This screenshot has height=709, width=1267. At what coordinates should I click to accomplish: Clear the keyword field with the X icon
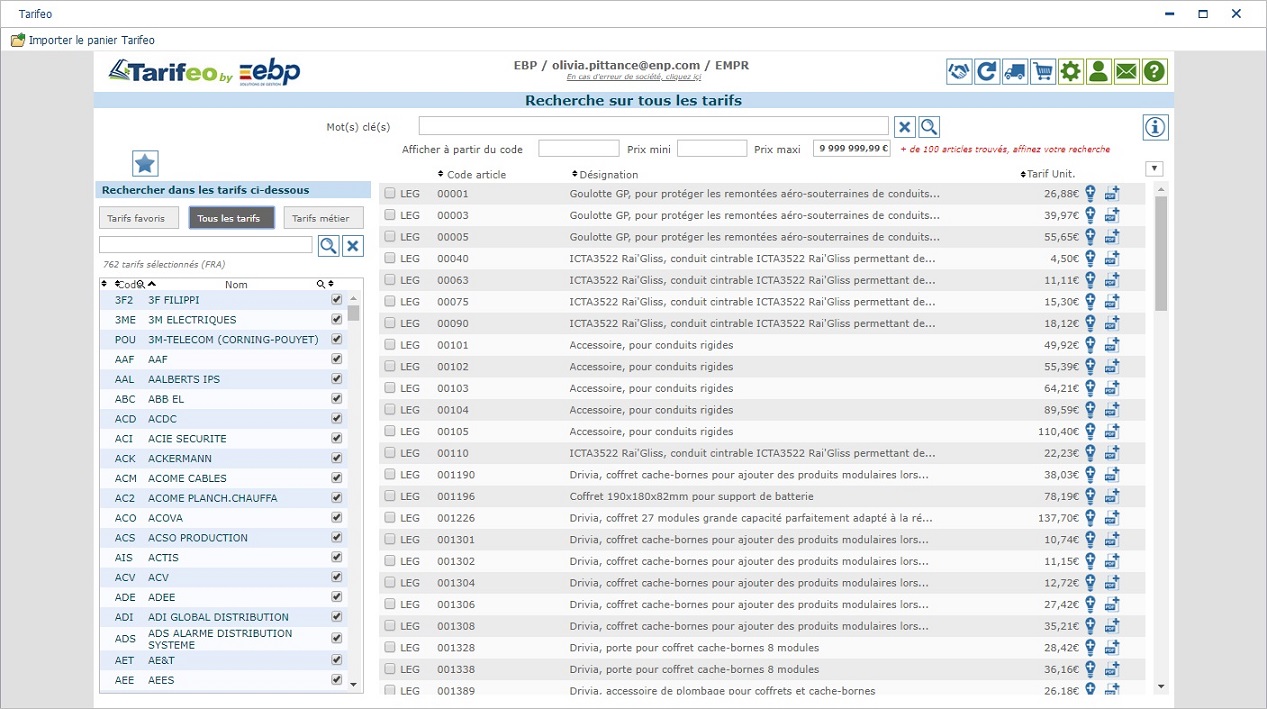pos(904,127)
